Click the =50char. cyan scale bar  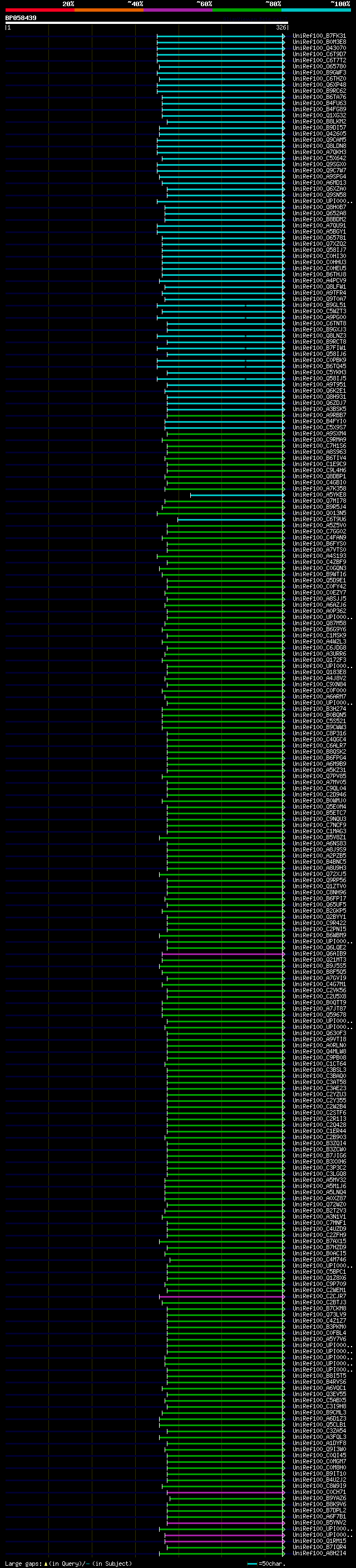(x=252, y=1564)
